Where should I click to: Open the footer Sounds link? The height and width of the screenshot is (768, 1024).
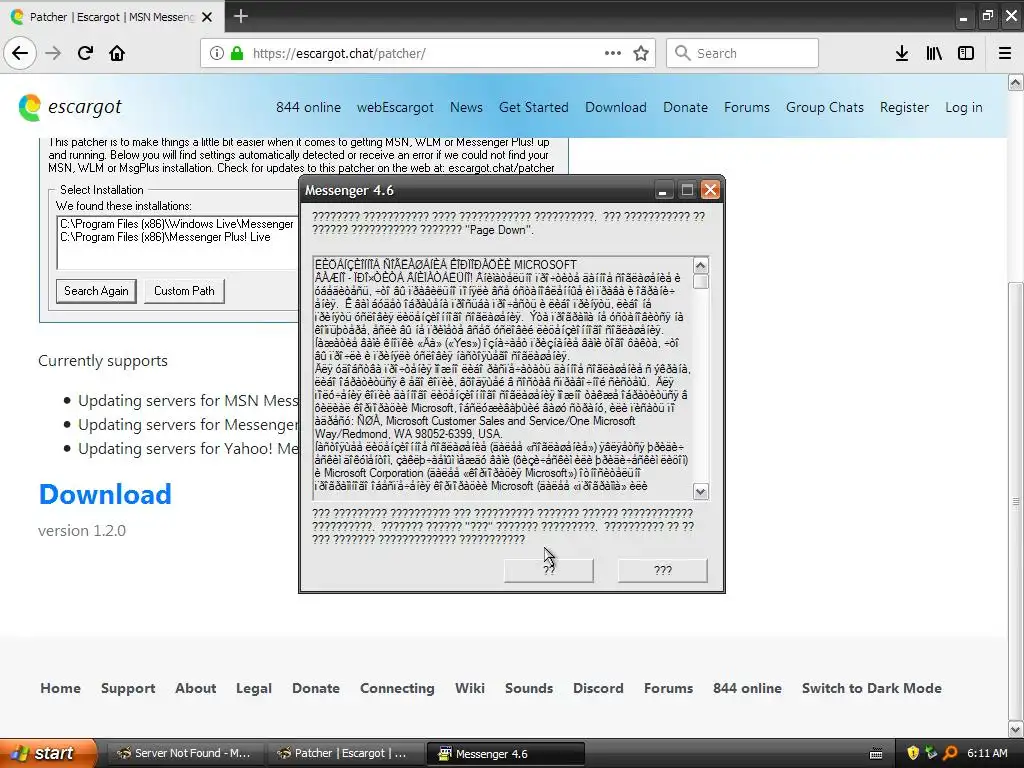[x=529, y=688]
